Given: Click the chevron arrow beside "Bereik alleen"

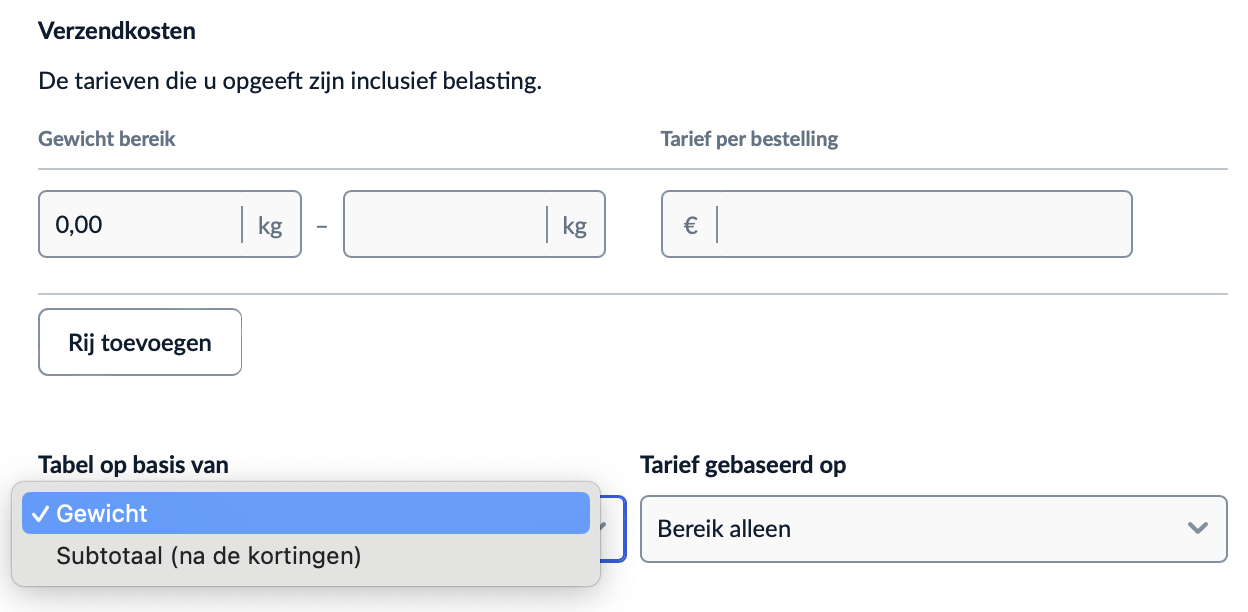Looking at the screenshot, I should click(x=1196, y=528).
